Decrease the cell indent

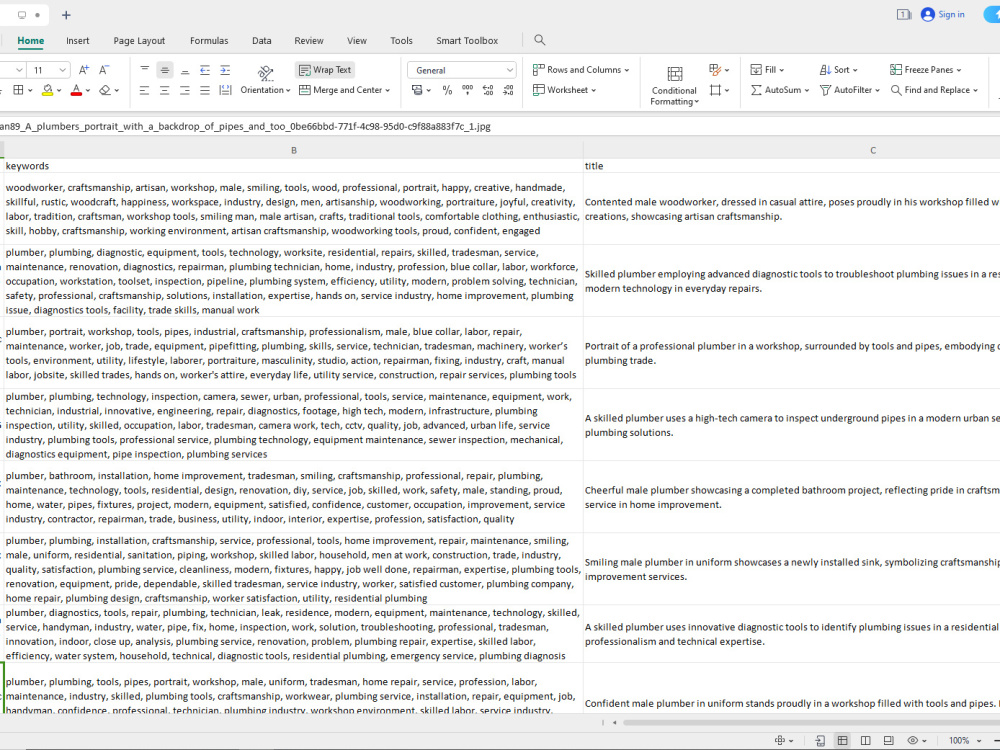tap(205, 70)
